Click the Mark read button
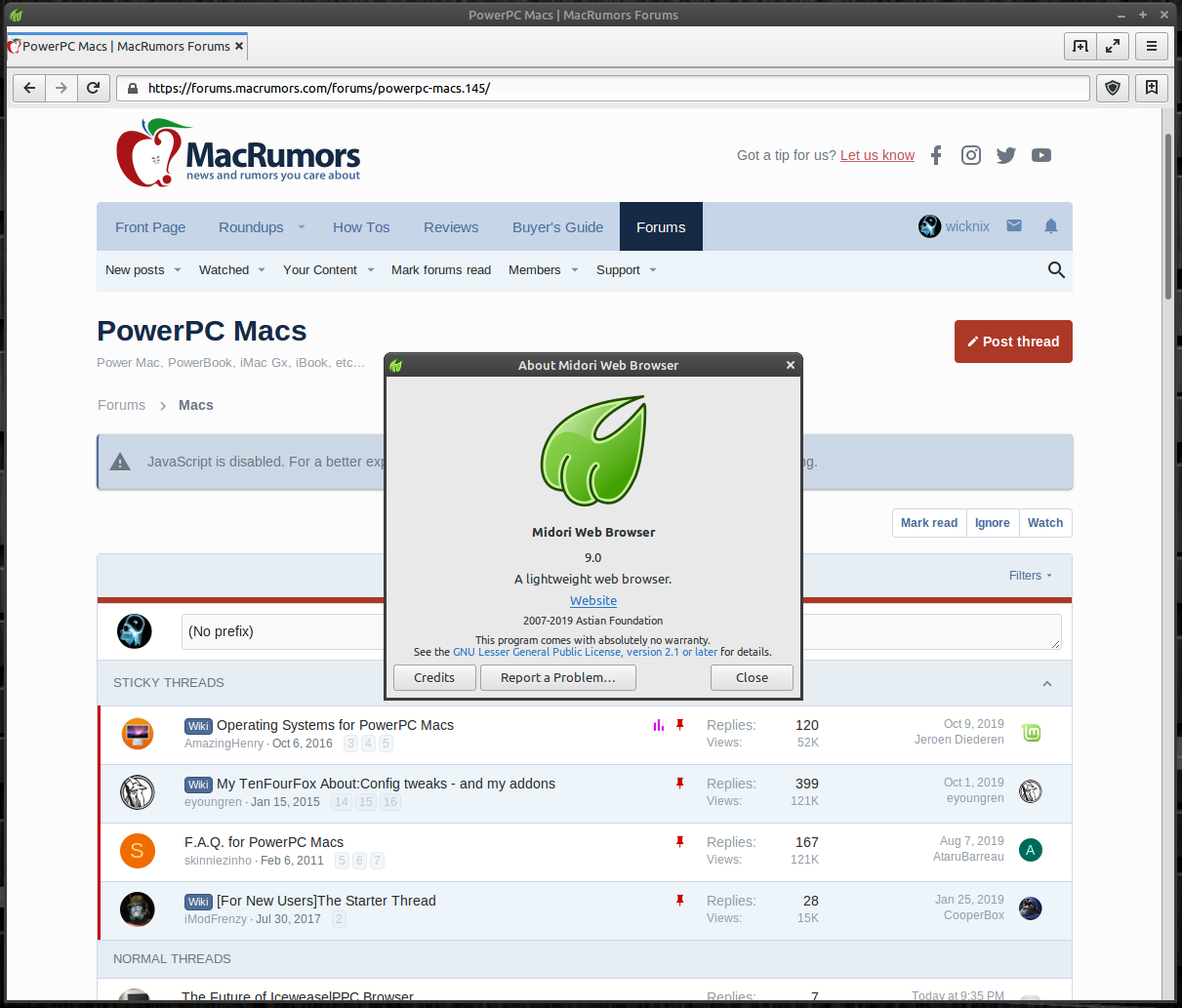 (929, 523)
